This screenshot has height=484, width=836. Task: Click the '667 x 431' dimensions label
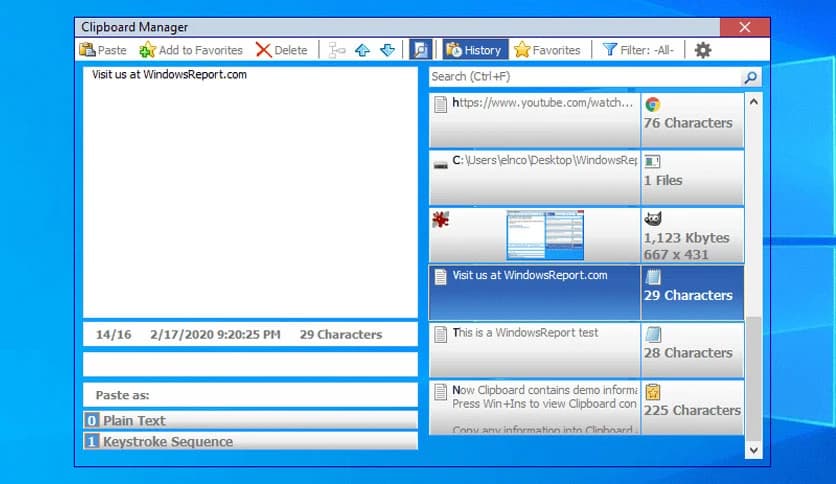[676, 255]
